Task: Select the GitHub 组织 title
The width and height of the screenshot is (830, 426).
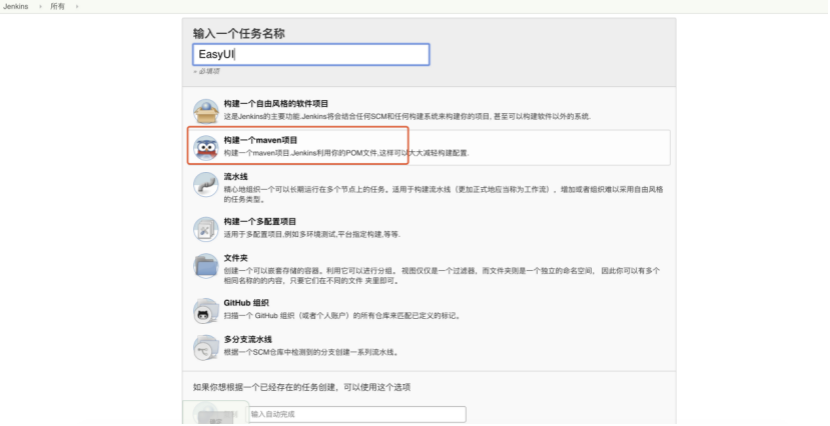Action: coord(246,303)
